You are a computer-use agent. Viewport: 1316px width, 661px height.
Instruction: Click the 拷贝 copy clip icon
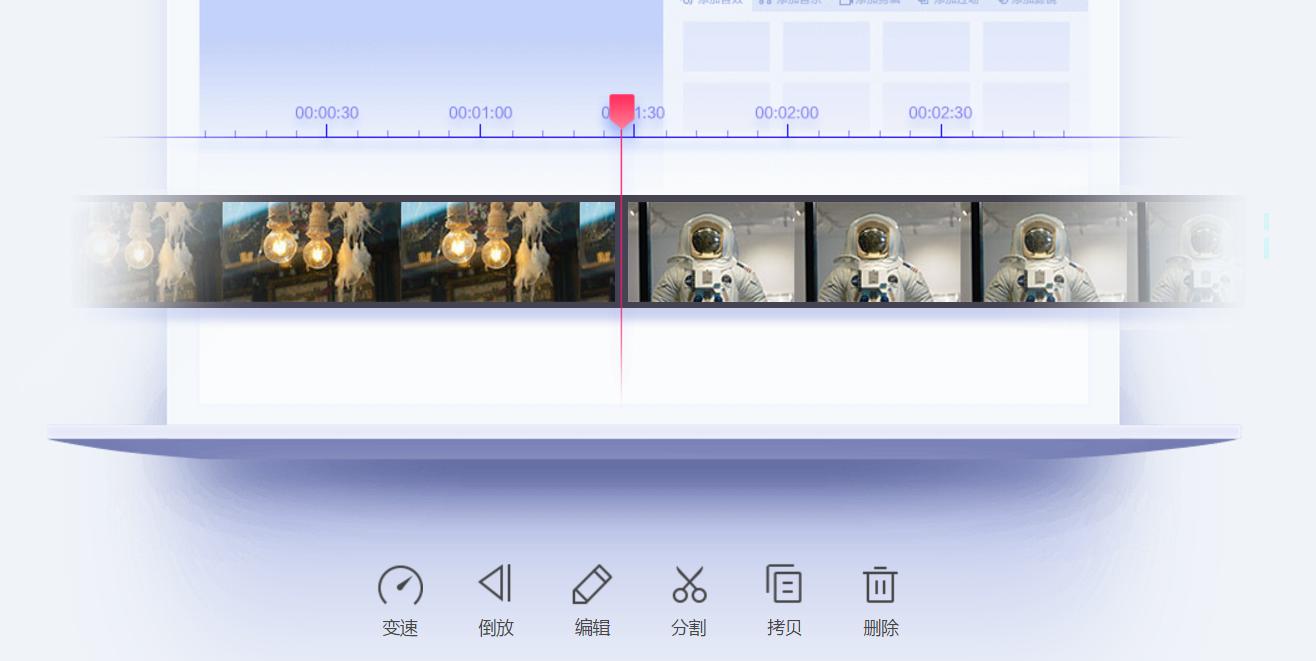click(x=784, y=583)
